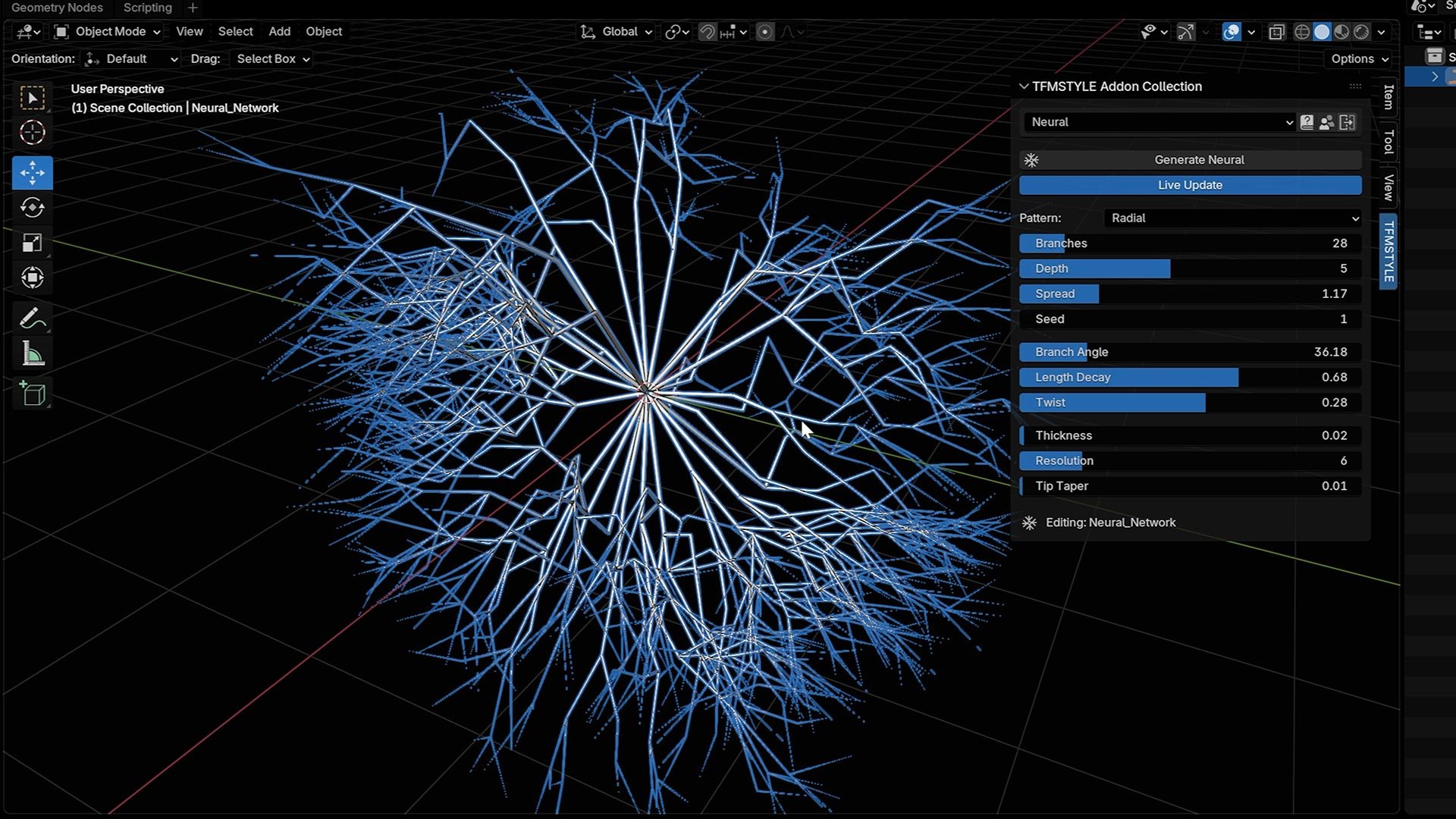Select the Cursor tool in toolbar
Image resolution: width=1456 pixels, height=819 pixels.
32,133
